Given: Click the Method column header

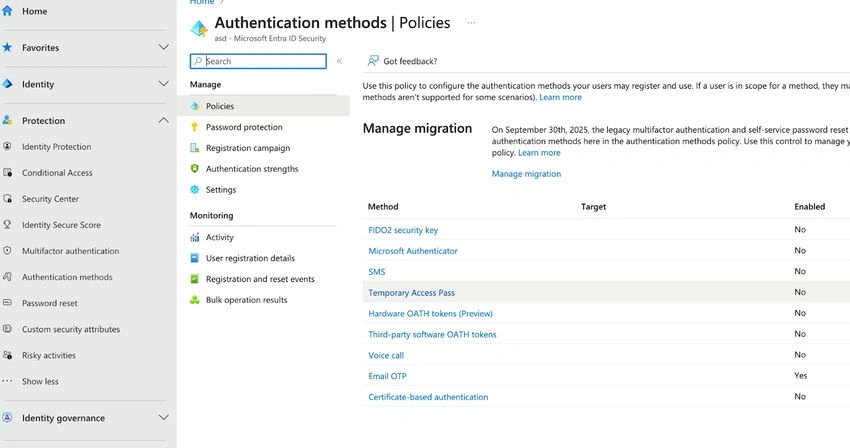Looking at the screenshot, I should point(383,207).
